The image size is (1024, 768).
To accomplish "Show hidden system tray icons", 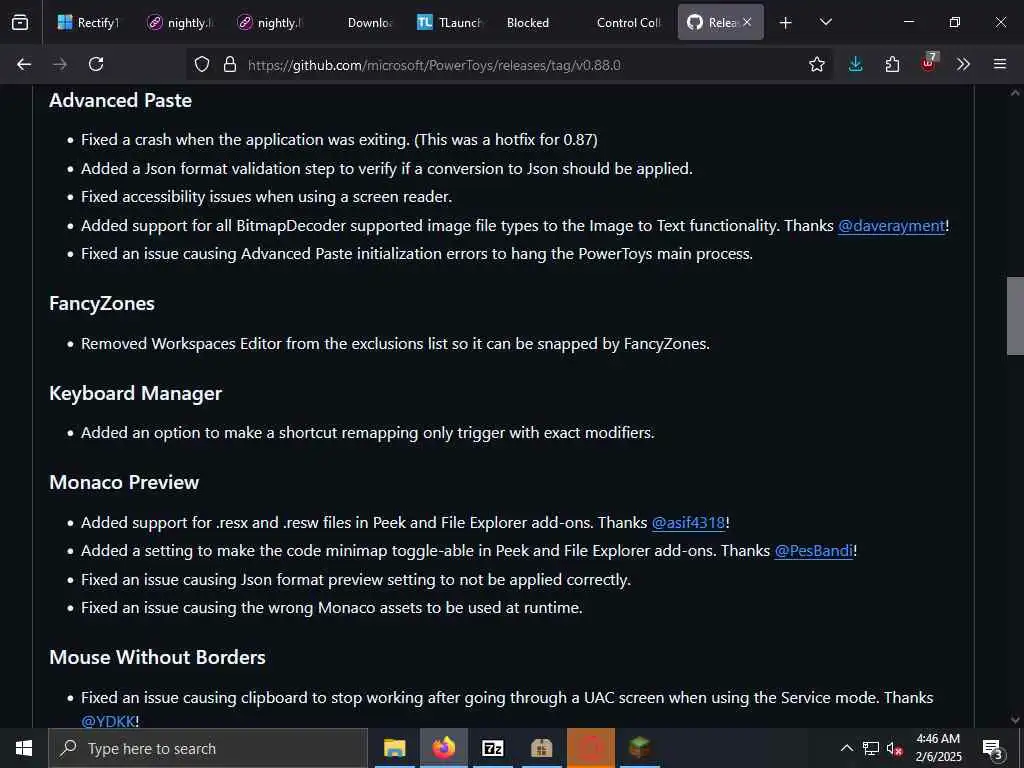I will pos(846,748).
